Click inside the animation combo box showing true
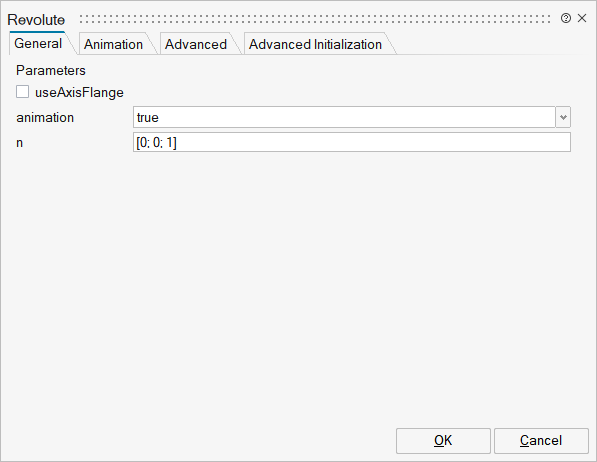The width and height of the screenshot is (597, 462). click(344, 117)
